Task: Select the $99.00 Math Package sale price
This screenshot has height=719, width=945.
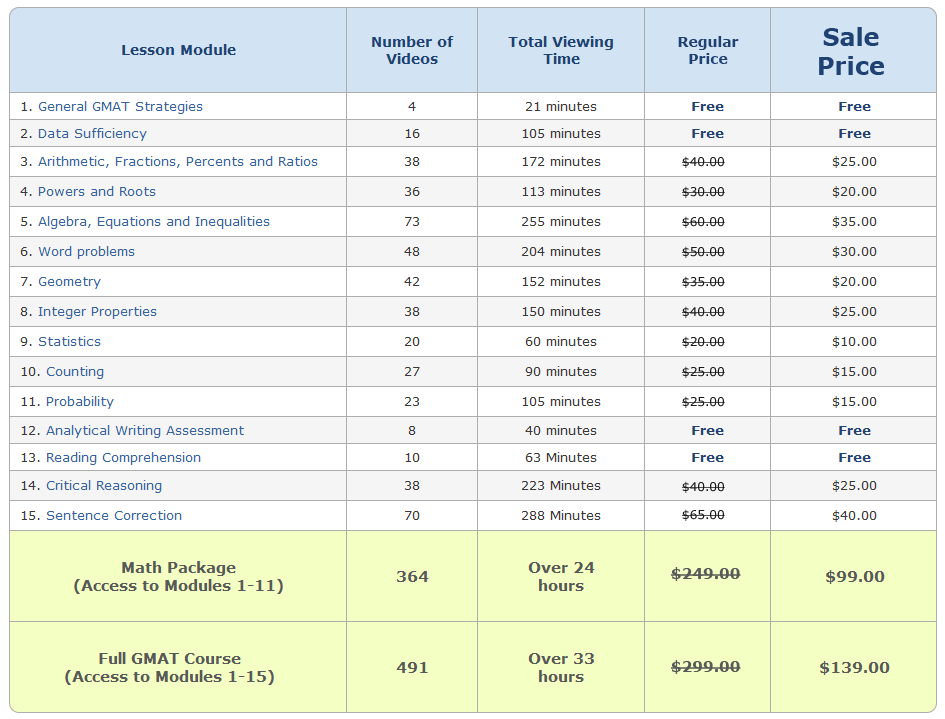Action: point(855,577)
